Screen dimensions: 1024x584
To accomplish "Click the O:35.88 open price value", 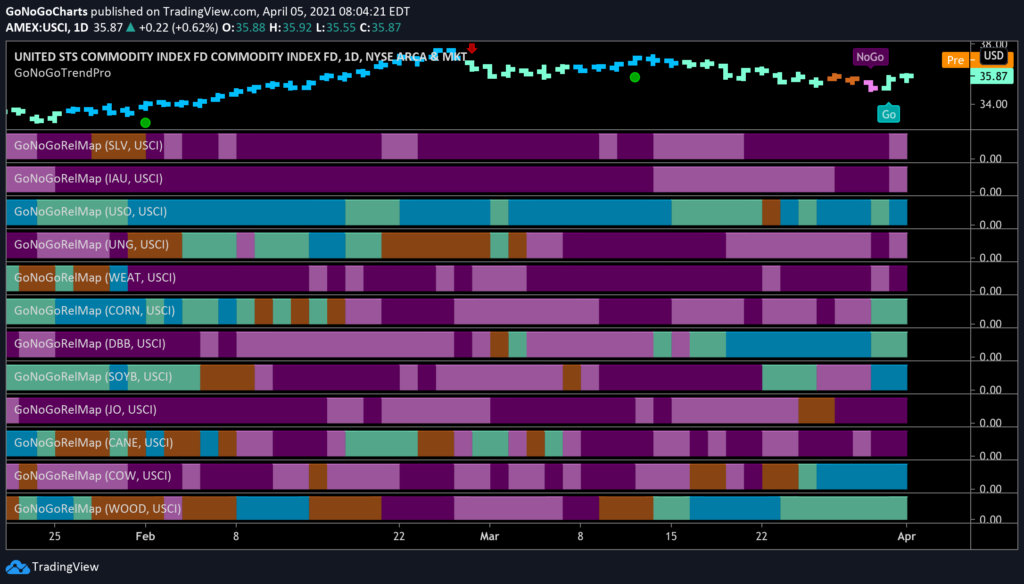I will [244, 27].
